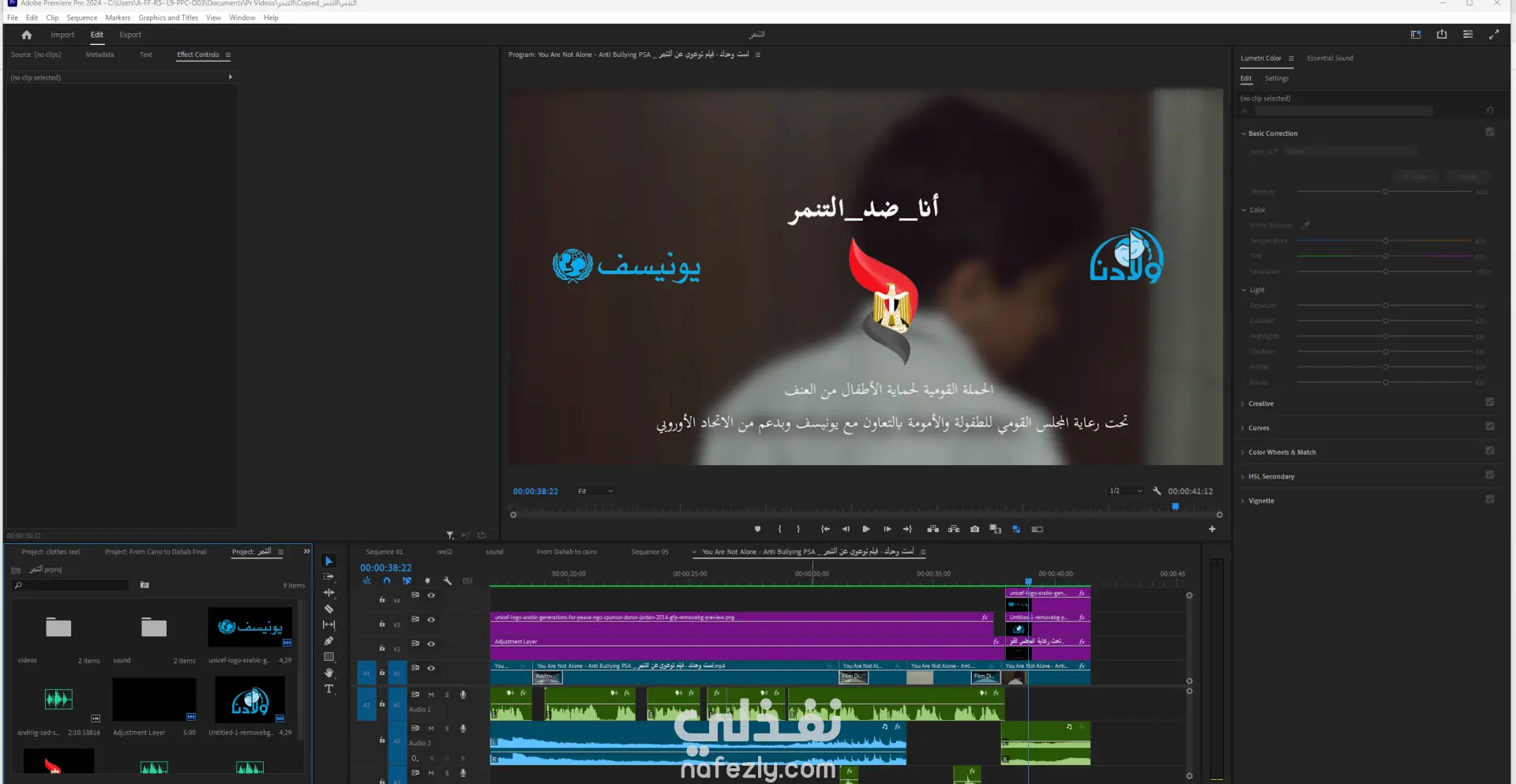The image size is (1516, 784).
Task: Expand the HSL Secondary section
Action: click(1243, 477)
